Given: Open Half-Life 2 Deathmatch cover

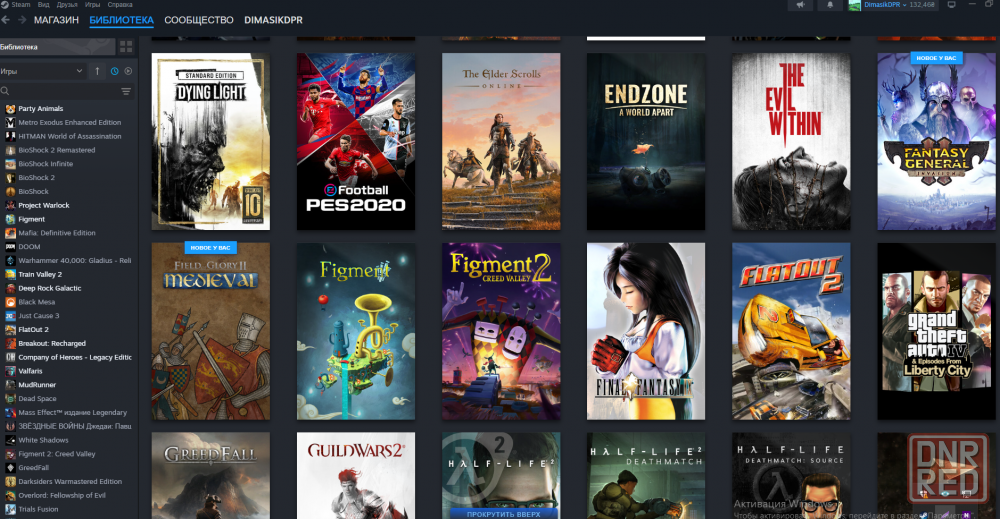Looking at the screenshot, I should click(646, 476).
